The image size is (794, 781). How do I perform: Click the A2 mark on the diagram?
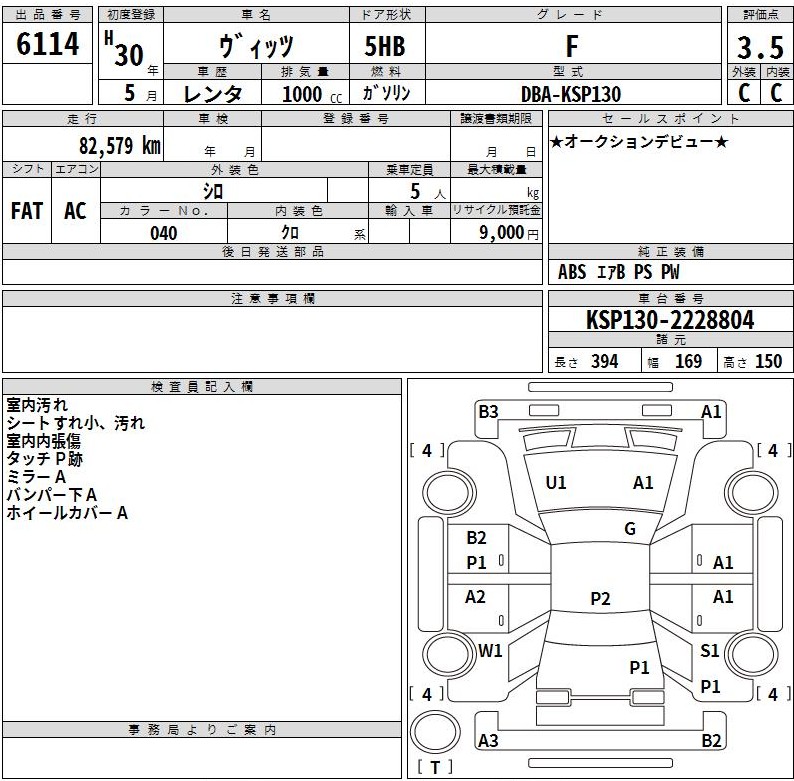click(475, 597)
